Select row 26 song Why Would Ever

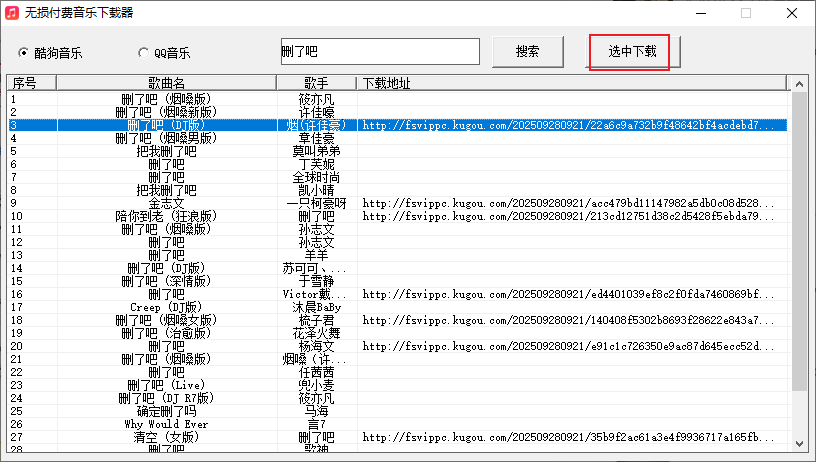click(167, 425)
